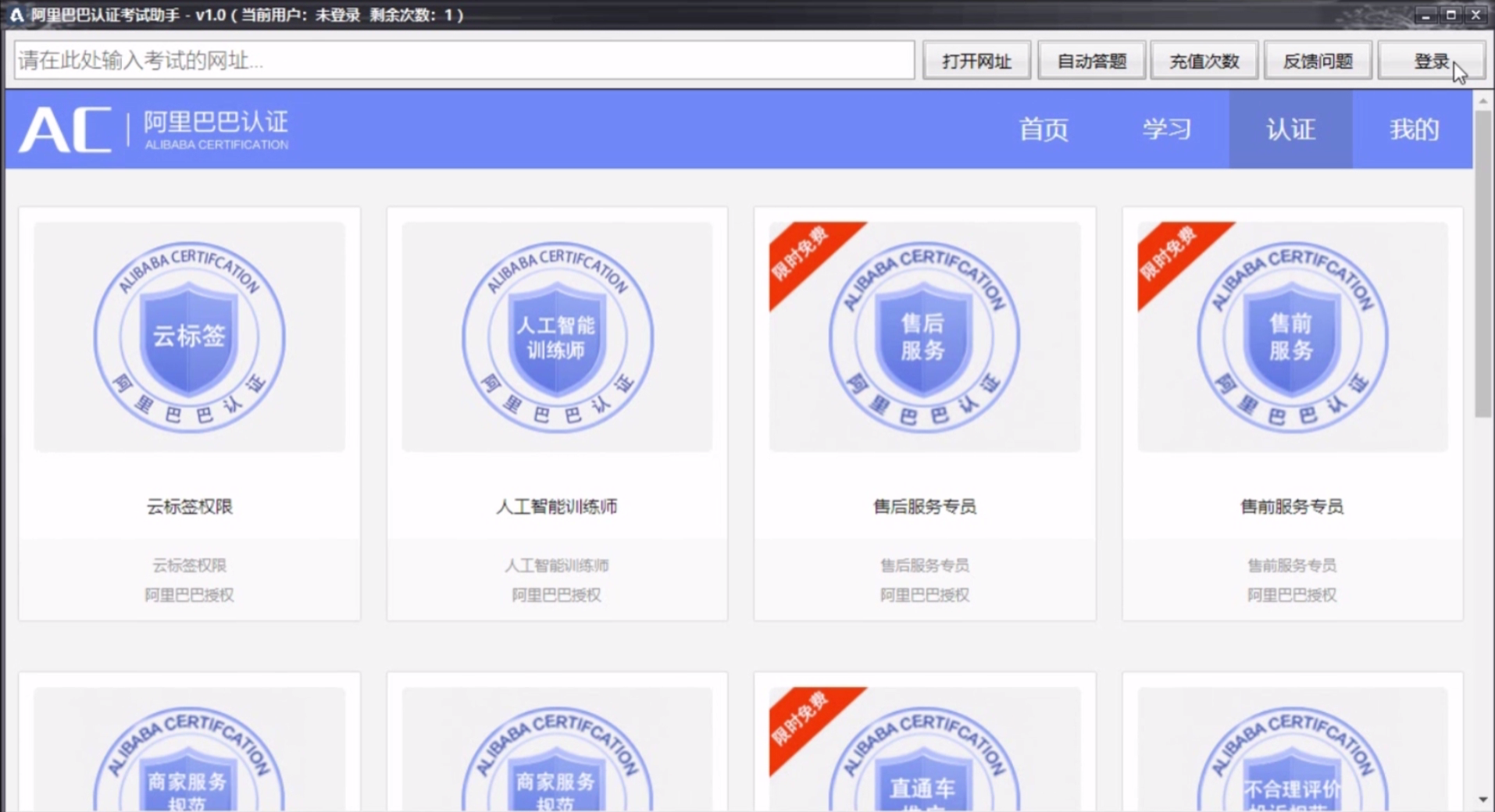Focus the exam URL input field
This screenshot has width=1495, height=812.
[464, 61]
